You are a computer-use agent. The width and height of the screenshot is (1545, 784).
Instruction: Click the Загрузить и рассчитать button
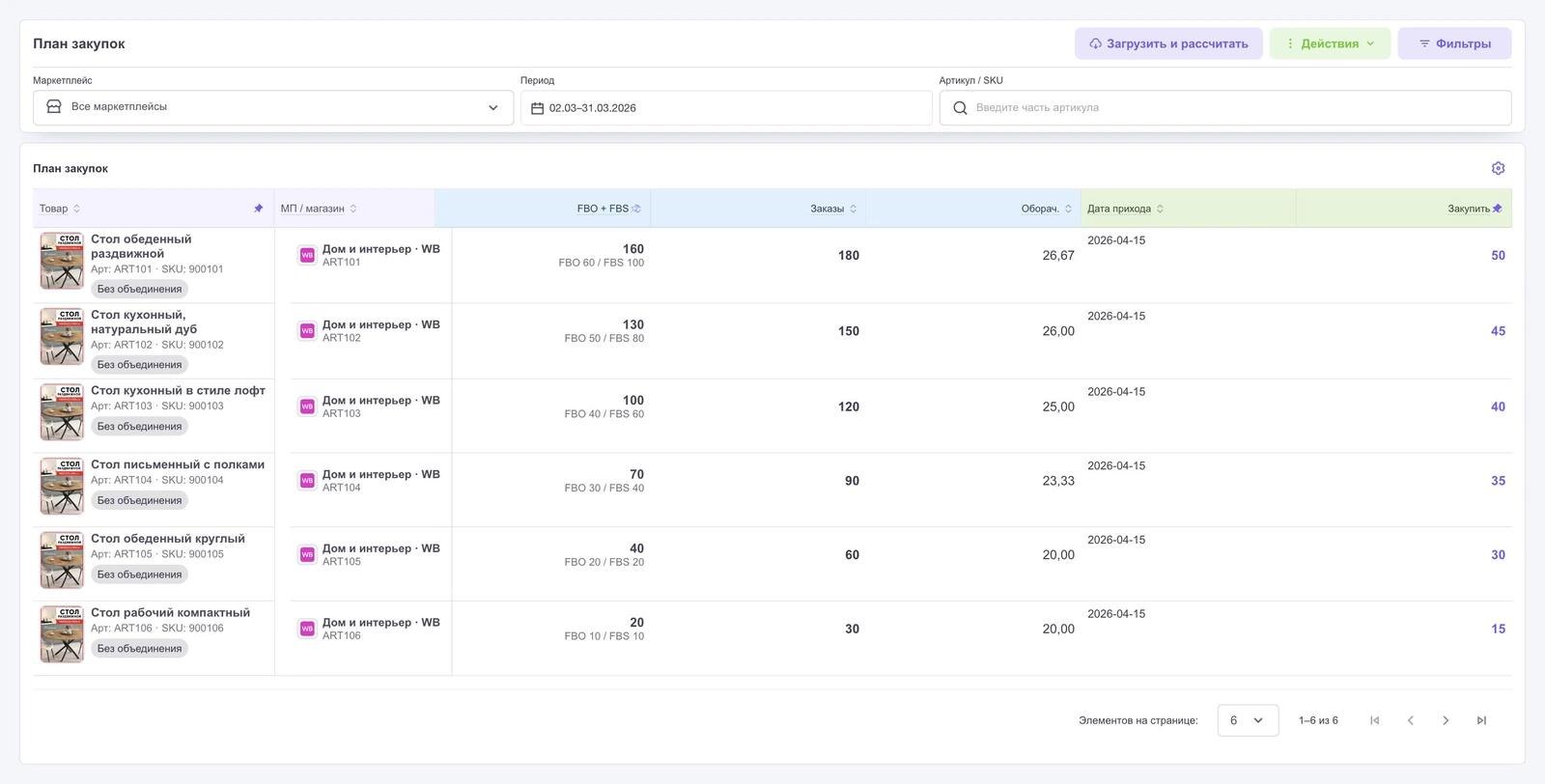click(x=1168, y=43)
